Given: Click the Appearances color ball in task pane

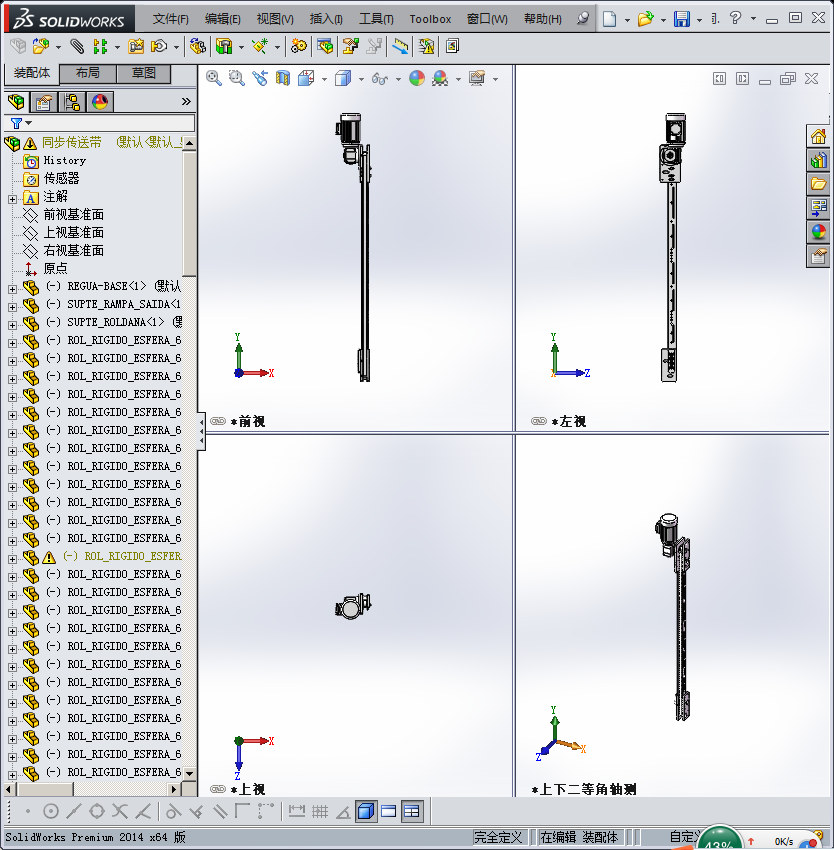Looking at the screenshot, I should click(818, 231).
